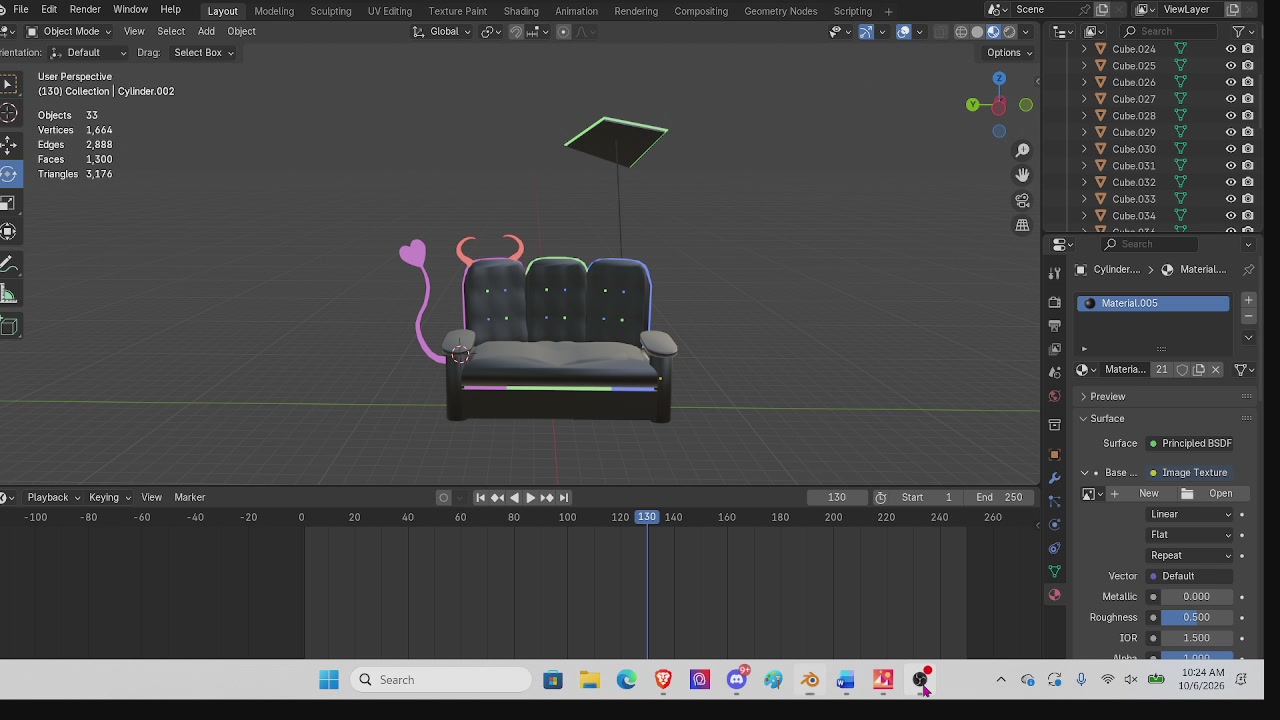Open the Object Mode dropdown
Image resolution: width=1280 pixels, height=720 pixels.
(x=69, y=31)
